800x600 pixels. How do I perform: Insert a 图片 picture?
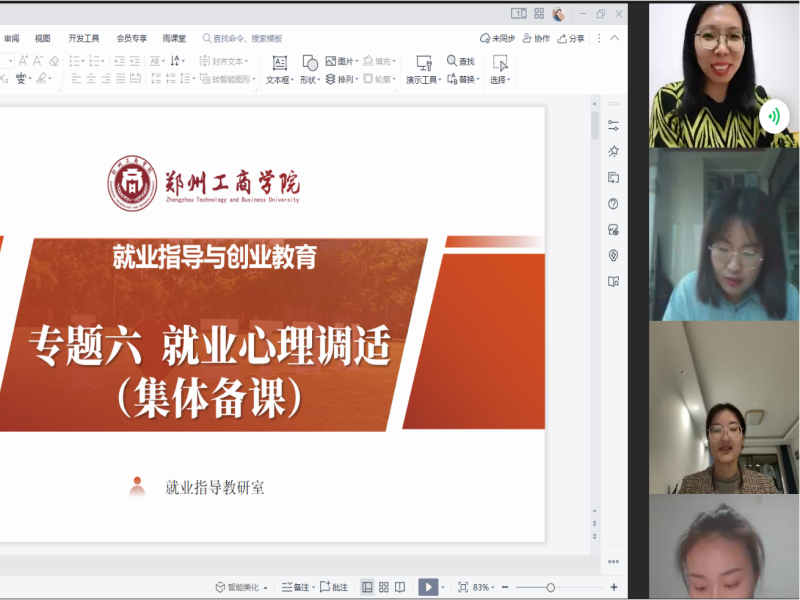pyautogui.click(x=341, y=61)
